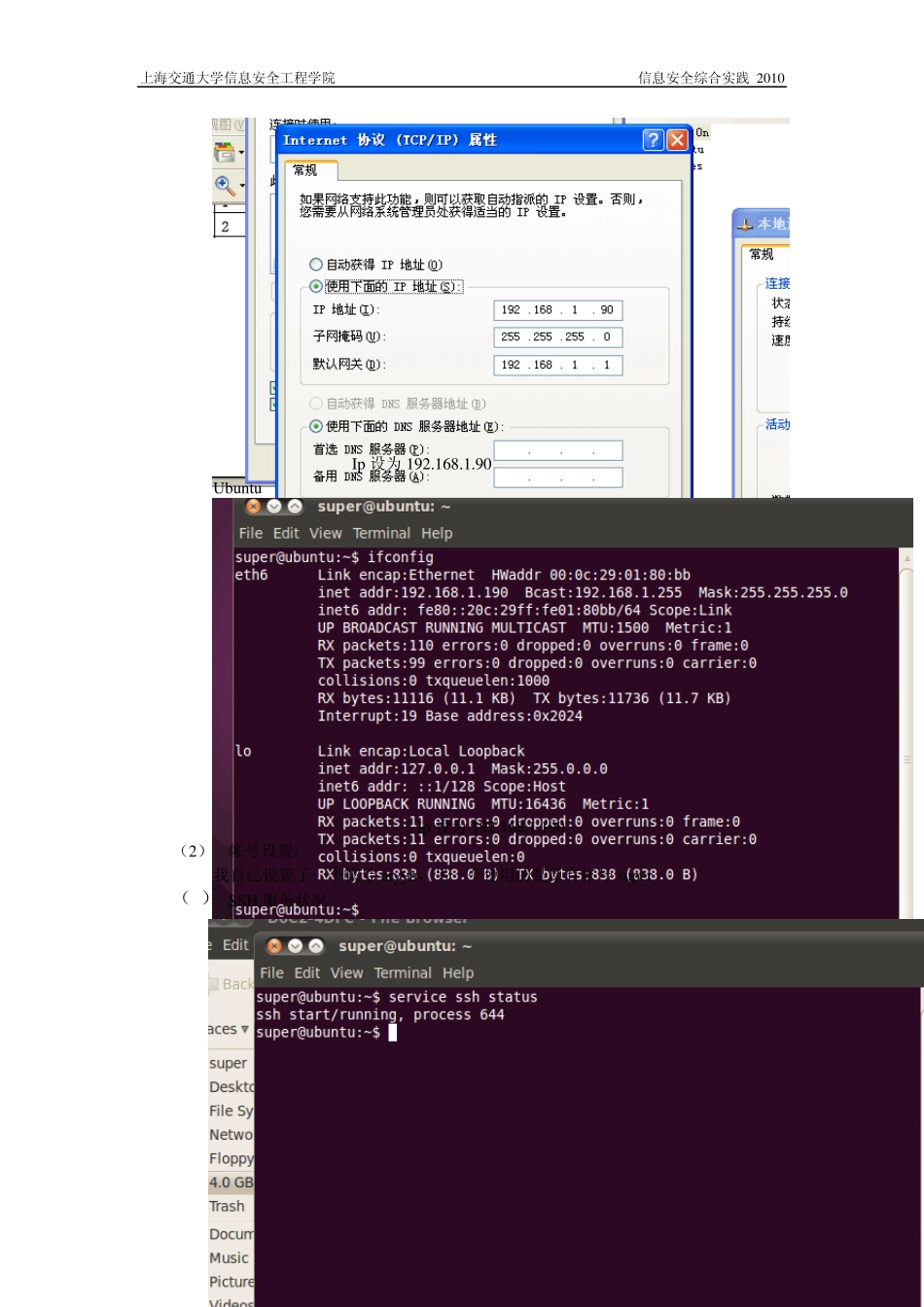Select Desktop place in File Browser sidebar

231,1087
